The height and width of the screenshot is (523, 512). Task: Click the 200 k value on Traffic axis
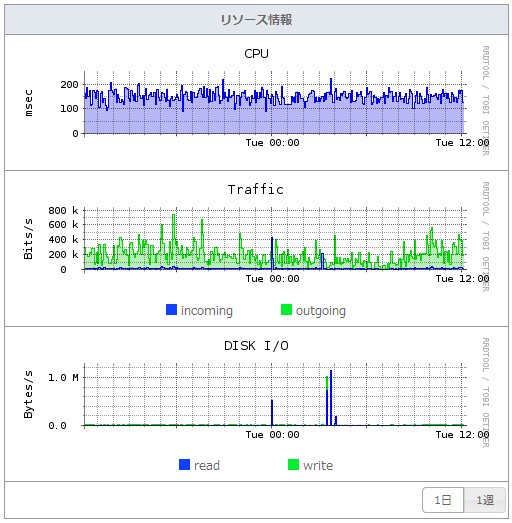63,255
